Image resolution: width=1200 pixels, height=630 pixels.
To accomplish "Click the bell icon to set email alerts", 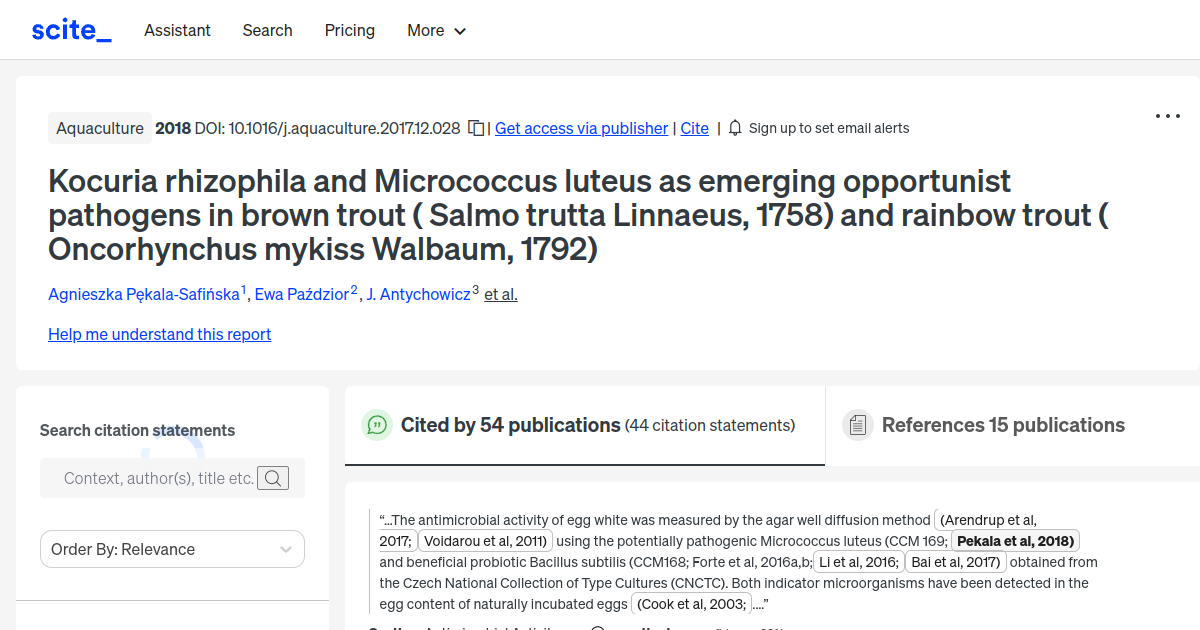I will [x=734, y=128].
